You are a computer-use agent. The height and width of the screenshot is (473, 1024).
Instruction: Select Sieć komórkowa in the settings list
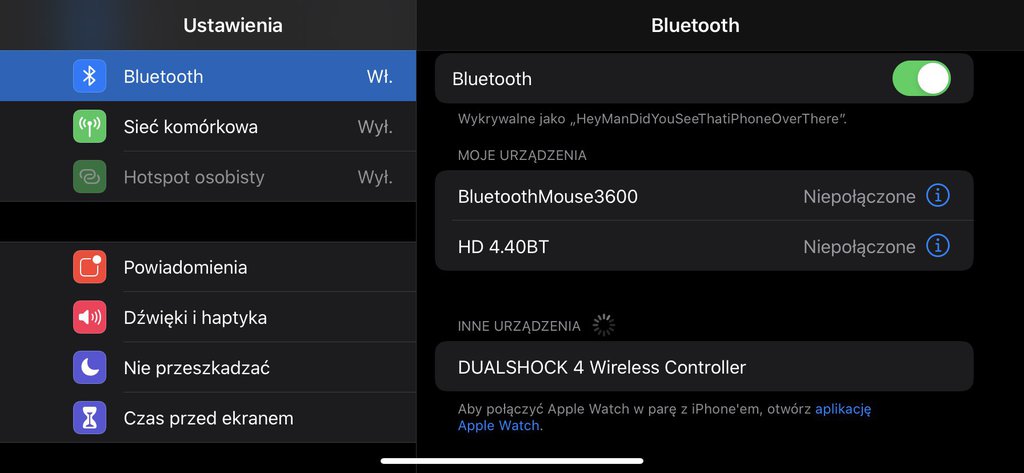[x=208, y=126]
